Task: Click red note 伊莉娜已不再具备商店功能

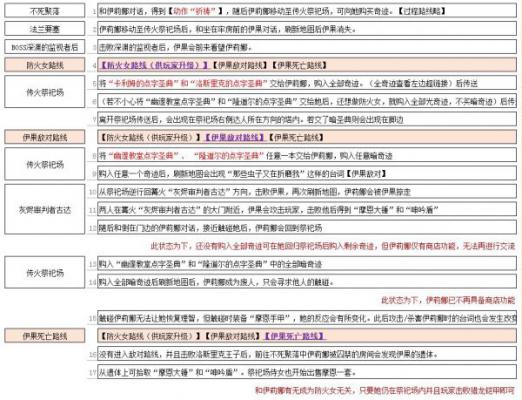Action: coord(448,300)
